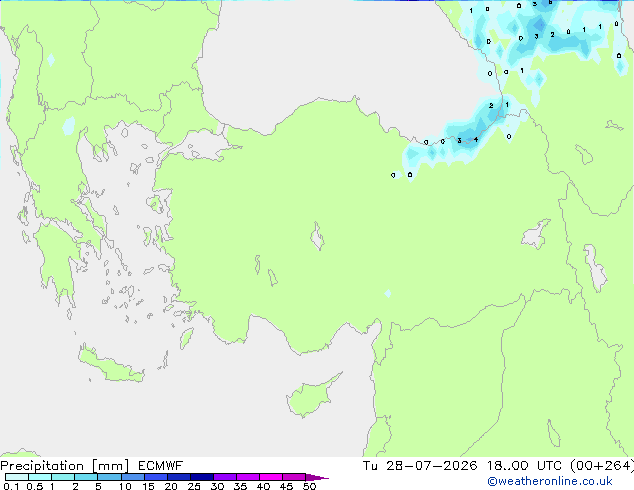
Task: Click the Precipitation [mm] title text
Action: (x=65, y=466)
